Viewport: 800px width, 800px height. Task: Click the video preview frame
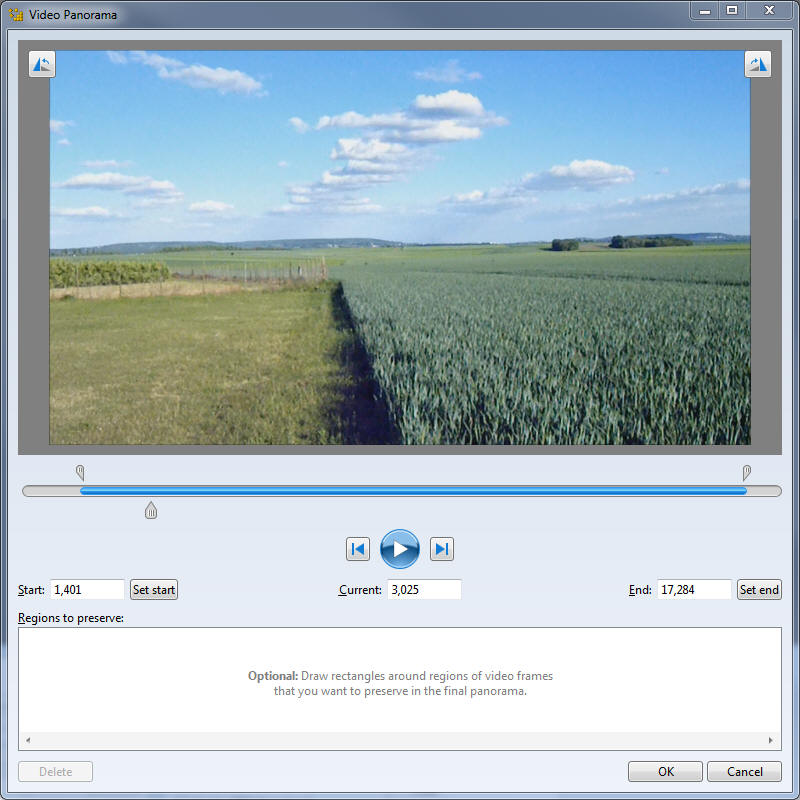(400, 248)
